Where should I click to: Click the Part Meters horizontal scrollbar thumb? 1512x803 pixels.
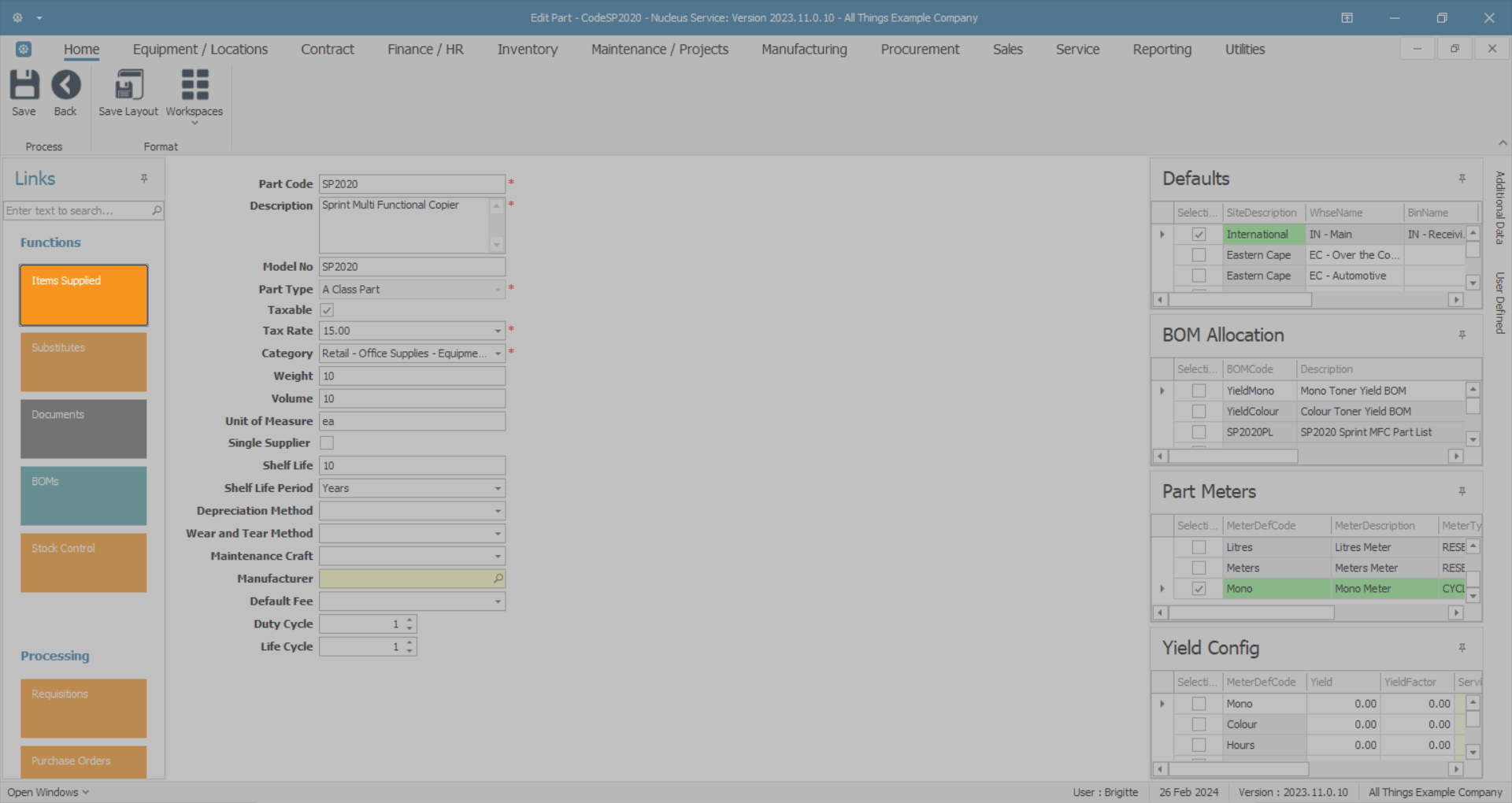coord(1251,612)
